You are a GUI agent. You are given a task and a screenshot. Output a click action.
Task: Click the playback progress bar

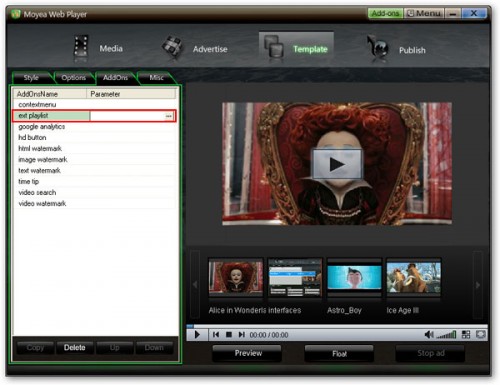pyautogui.click(x=337, y=326)
